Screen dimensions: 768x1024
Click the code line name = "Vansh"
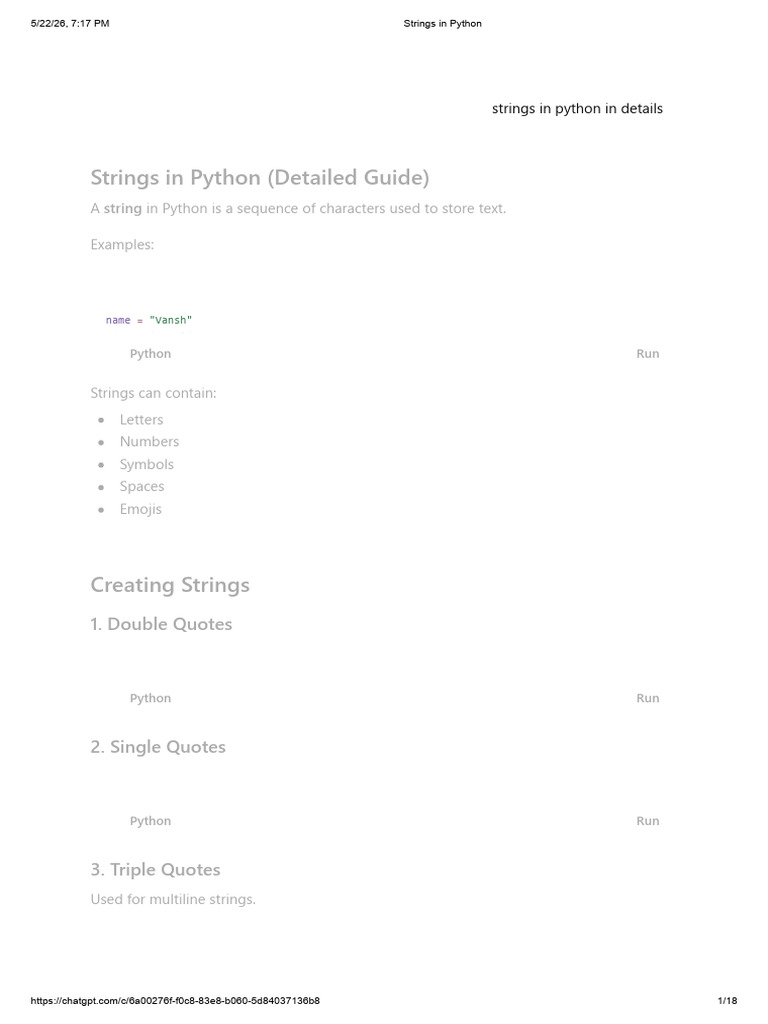tap(149, 320)
